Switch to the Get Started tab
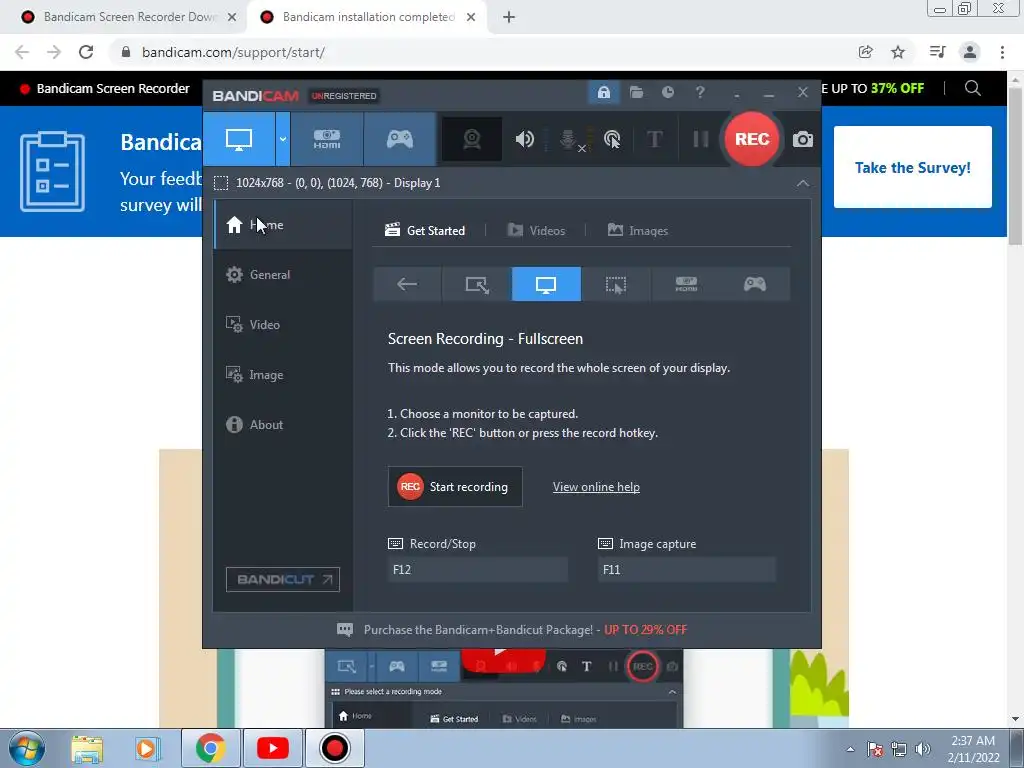Screen dimensions: 1024x768 [x=425, y=231]
